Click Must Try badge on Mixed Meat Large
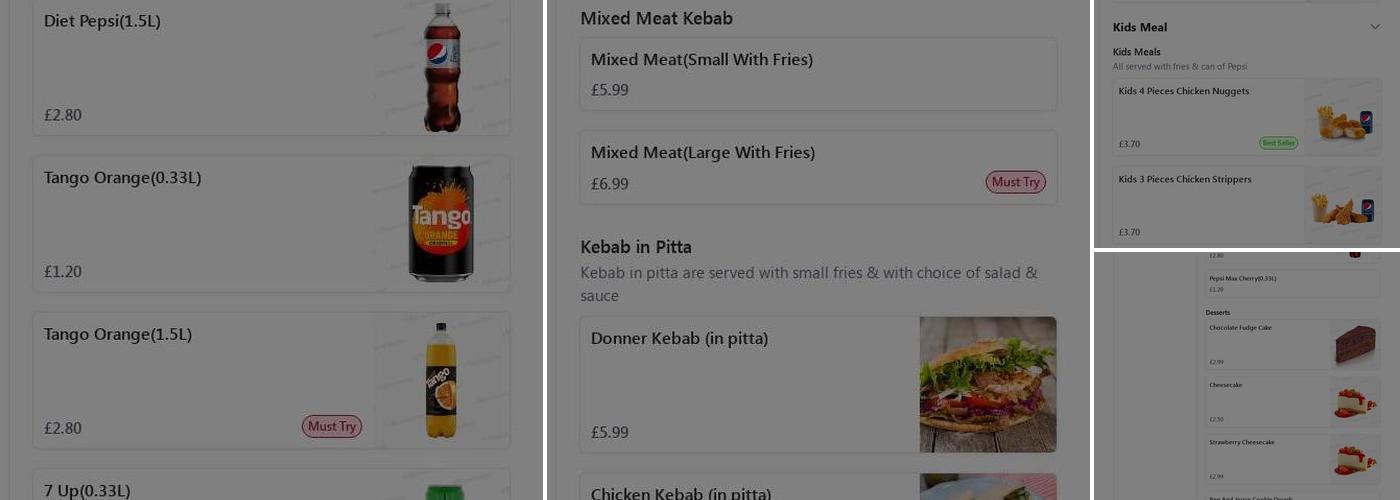This screenshot has width=1400, height=500. point(1015,182)
